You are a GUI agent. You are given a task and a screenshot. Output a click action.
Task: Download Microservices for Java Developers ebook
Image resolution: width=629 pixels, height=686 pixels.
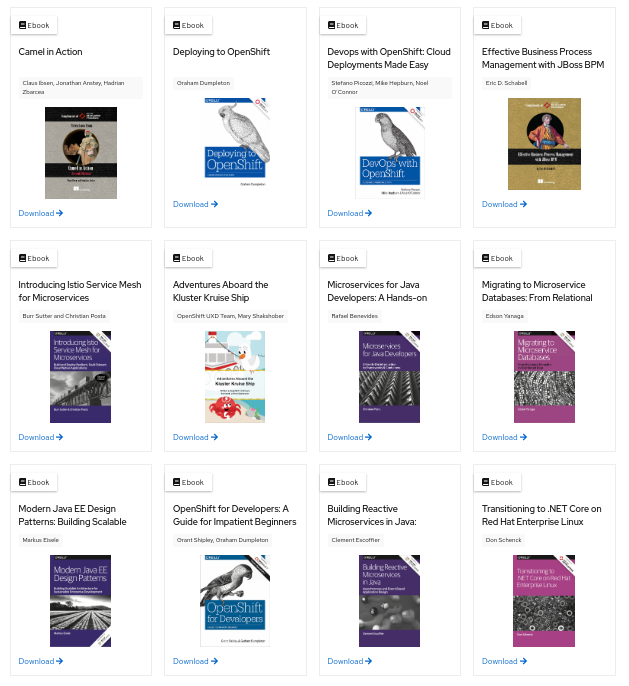click(x=345, y=437)
